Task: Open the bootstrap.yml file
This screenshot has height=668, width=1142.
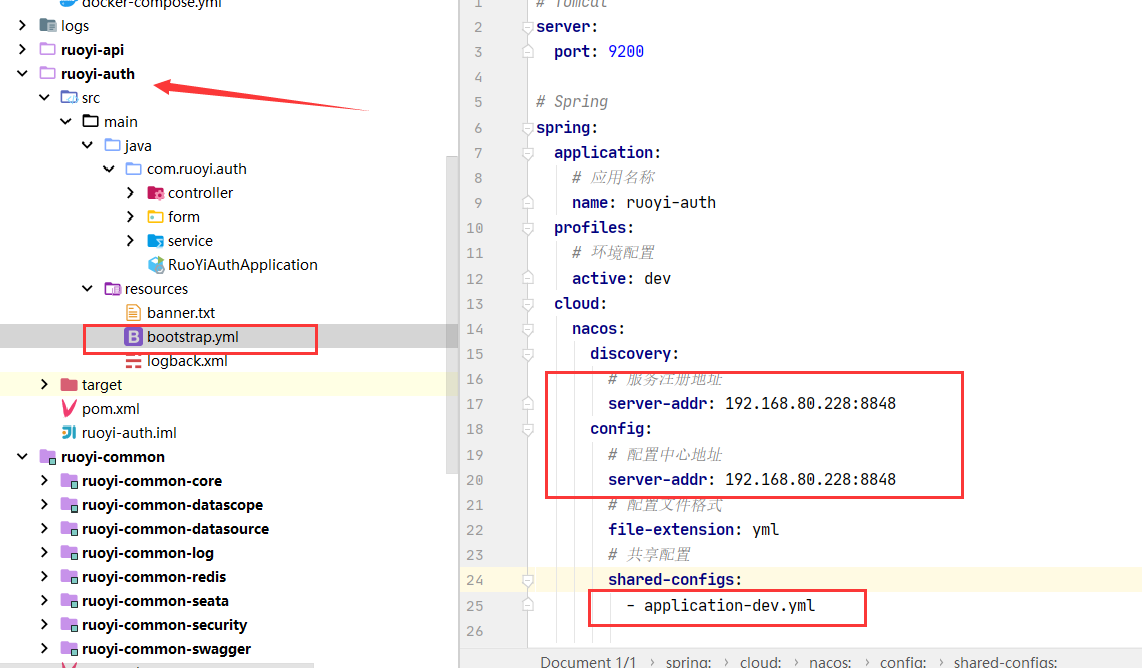Action: click(192, 337)
